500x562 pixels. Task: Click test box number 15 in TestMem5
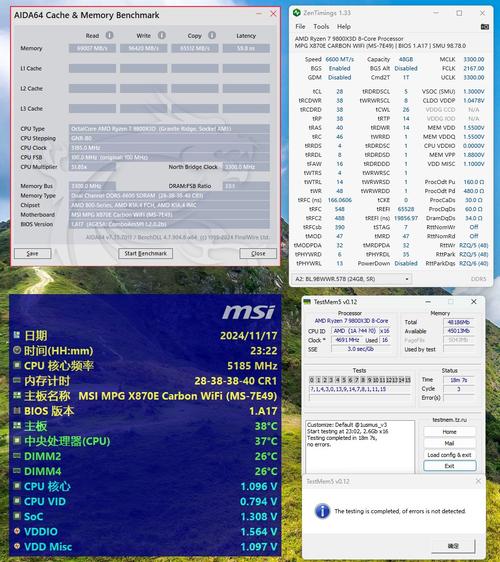tap(408, 380)
